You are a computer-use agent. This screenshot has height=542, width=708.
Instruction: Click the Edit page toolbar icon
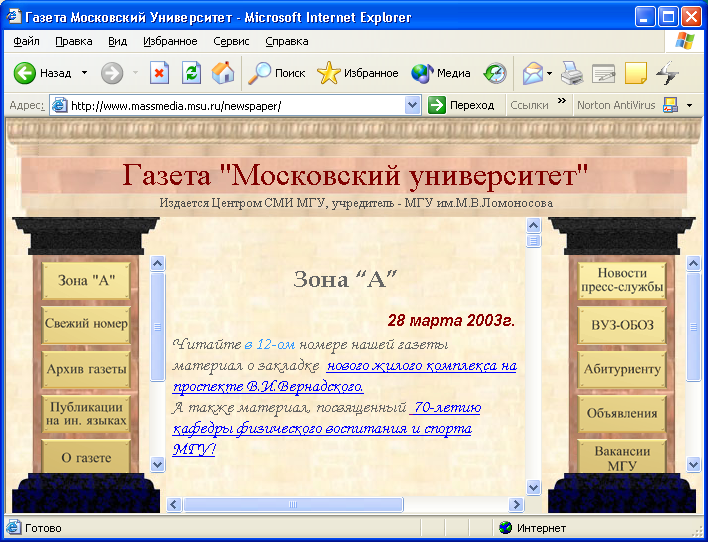[604, 74]
